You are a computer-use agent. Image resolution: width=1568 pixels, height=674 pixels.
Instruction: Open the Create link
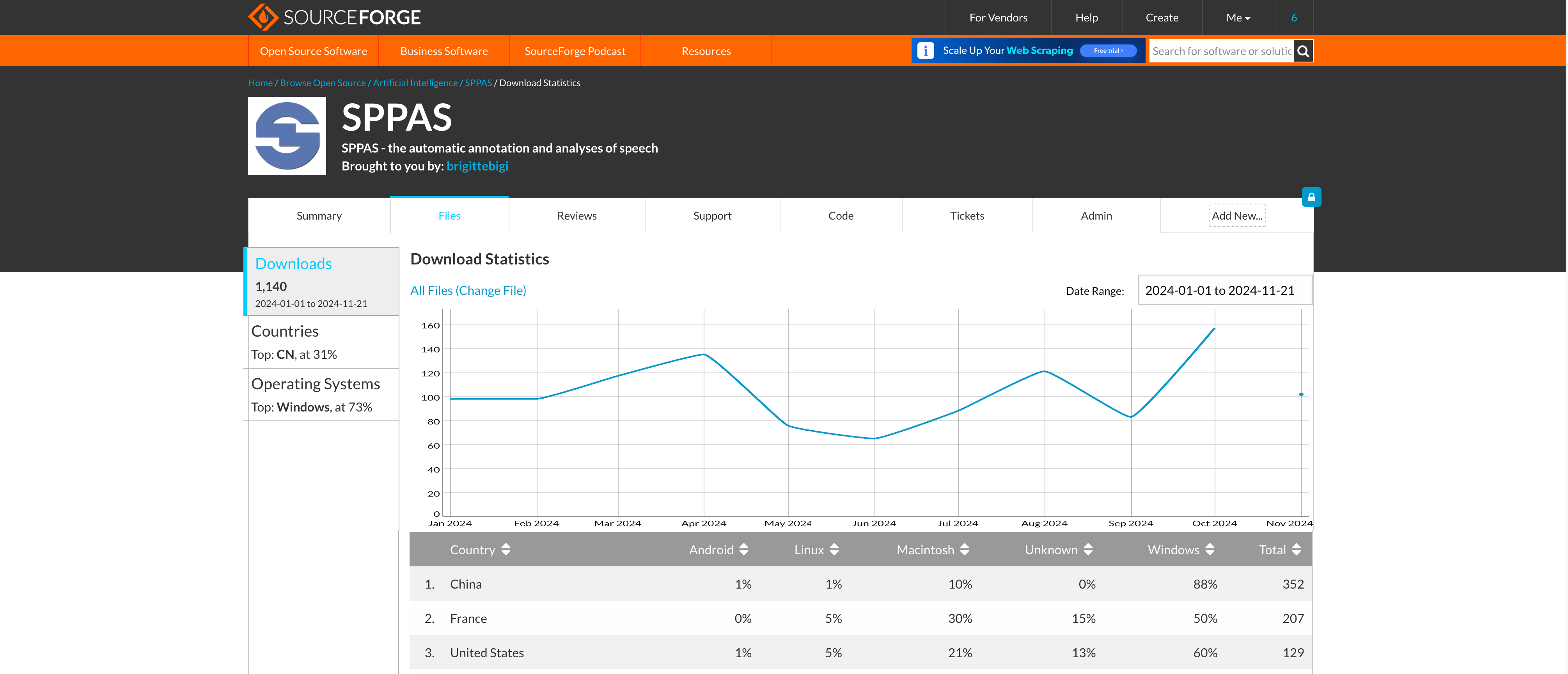(1162, 18)
